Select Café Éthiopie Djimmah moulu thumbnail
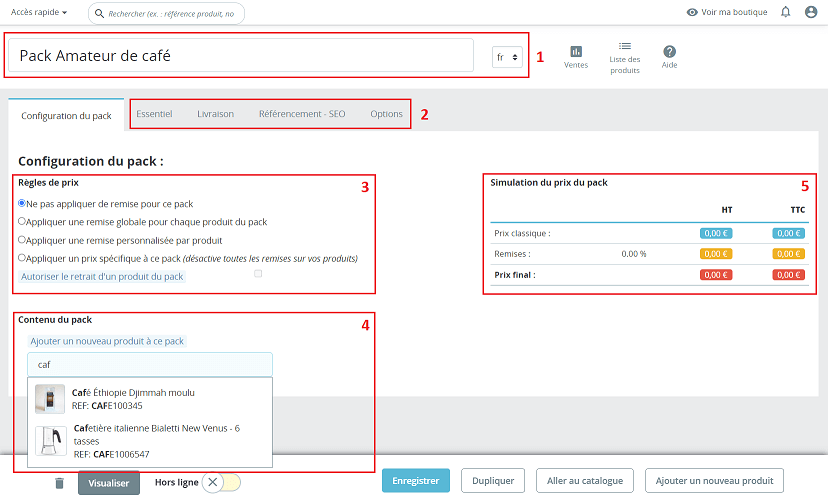Screen dimensions: 828x498 (50, 399)
